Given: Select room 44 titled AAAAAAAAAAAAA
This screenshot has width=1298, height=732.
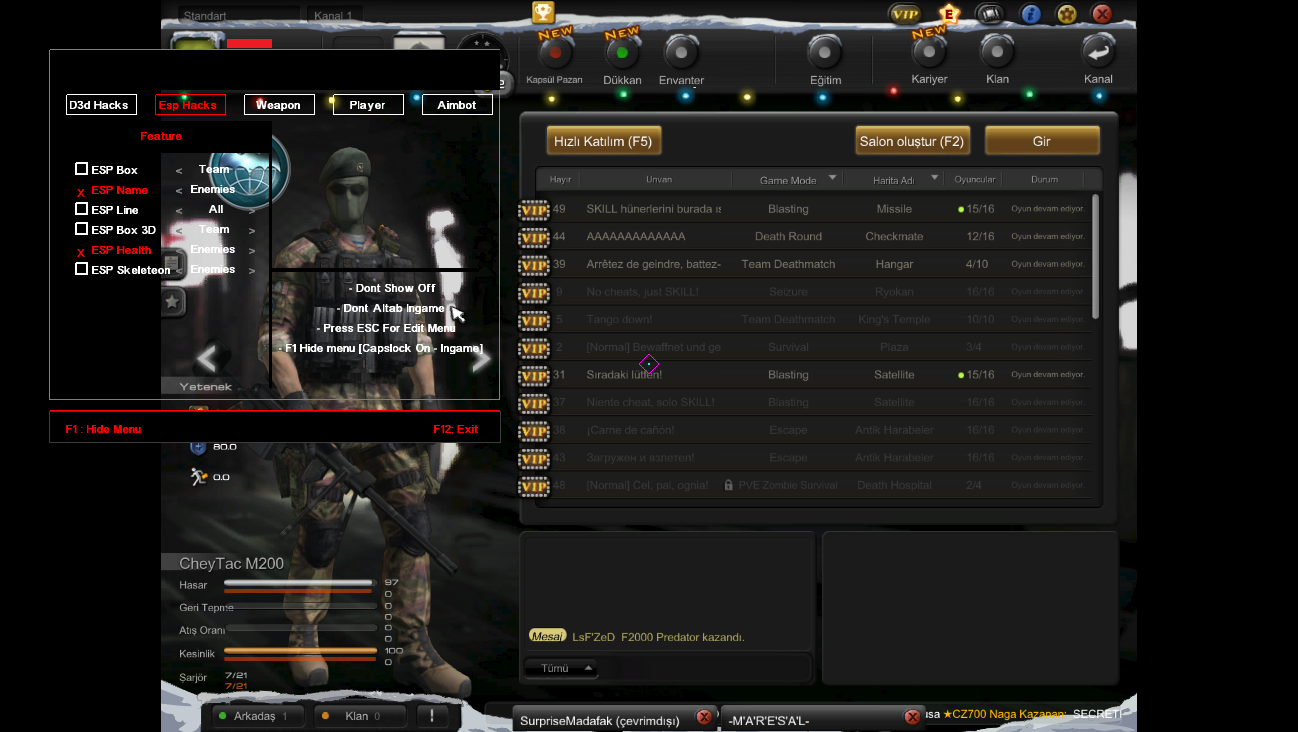Looking at the screenshot, I should click(x=816, y=237).
